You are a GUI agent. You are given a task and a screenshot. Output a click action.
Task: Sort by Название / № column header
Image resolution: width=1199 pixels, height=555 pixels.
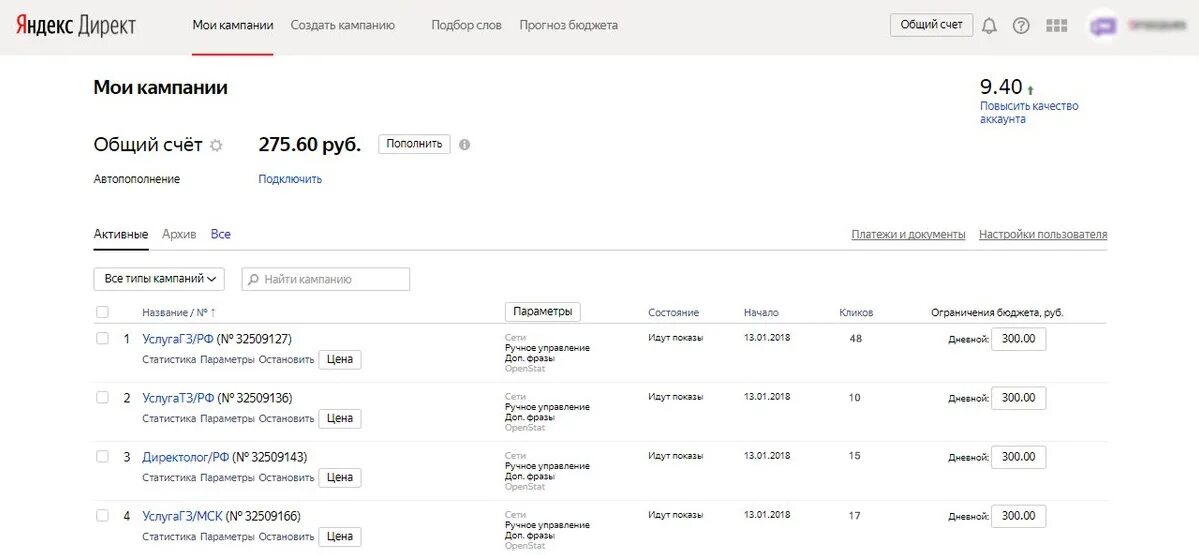(x=178, y=313)
